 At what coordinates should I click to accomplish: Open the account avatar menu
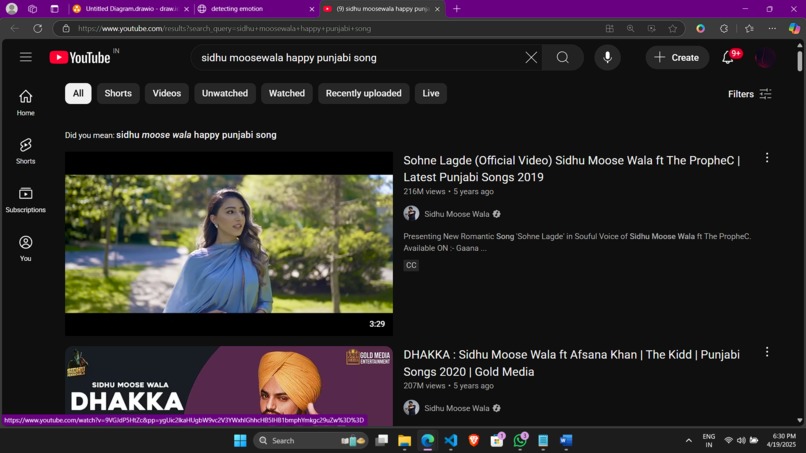(765, 58)
